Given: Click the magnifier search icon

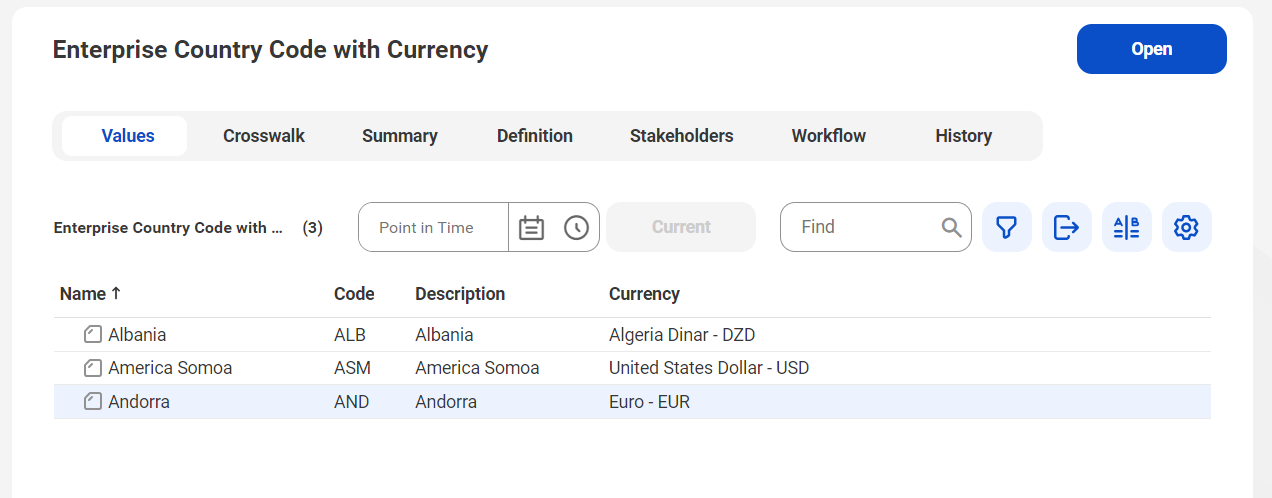Looking at the screenshot, I should tap(952, 228).
